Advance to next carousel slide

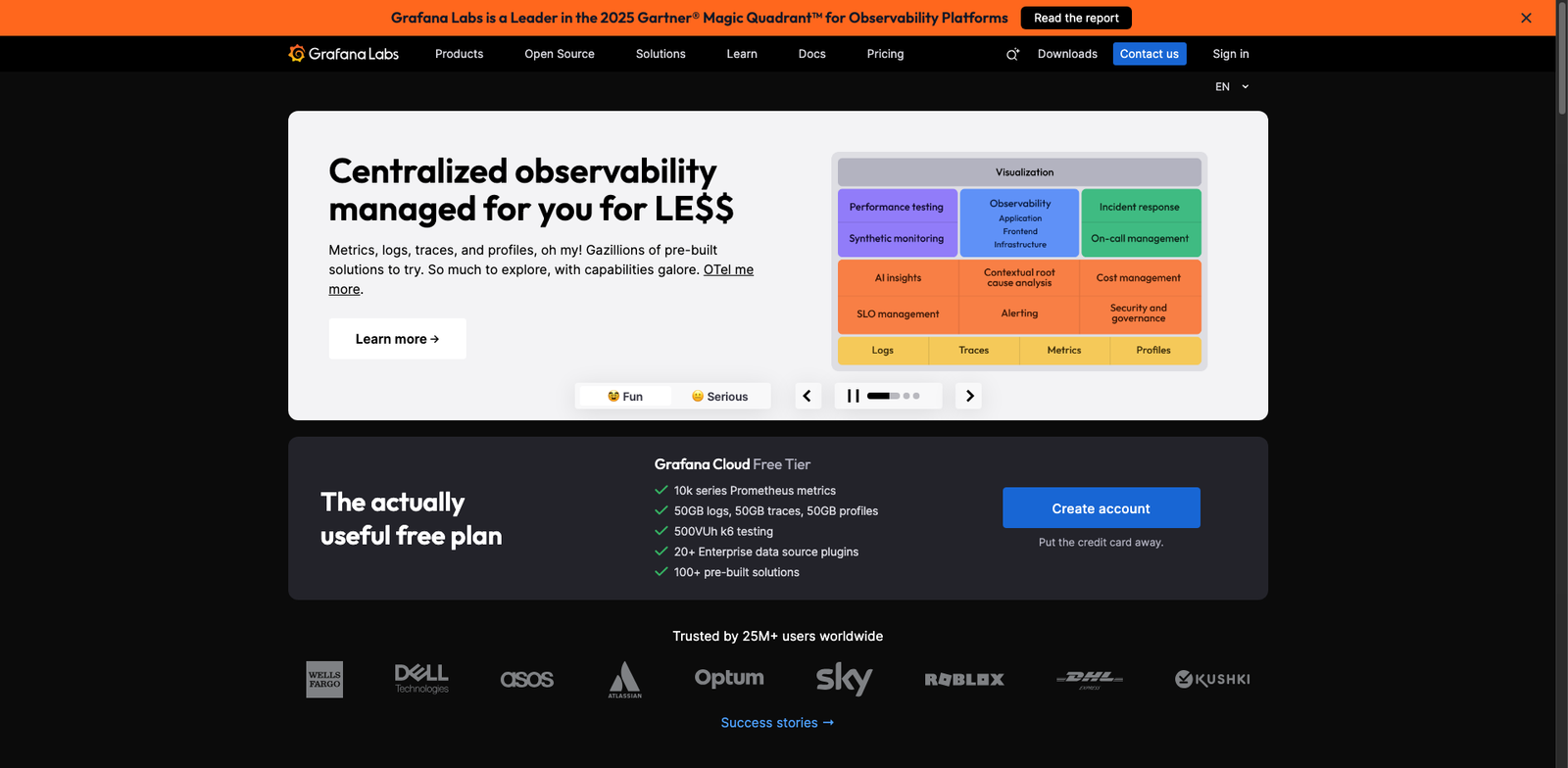(x=968, y=396)
